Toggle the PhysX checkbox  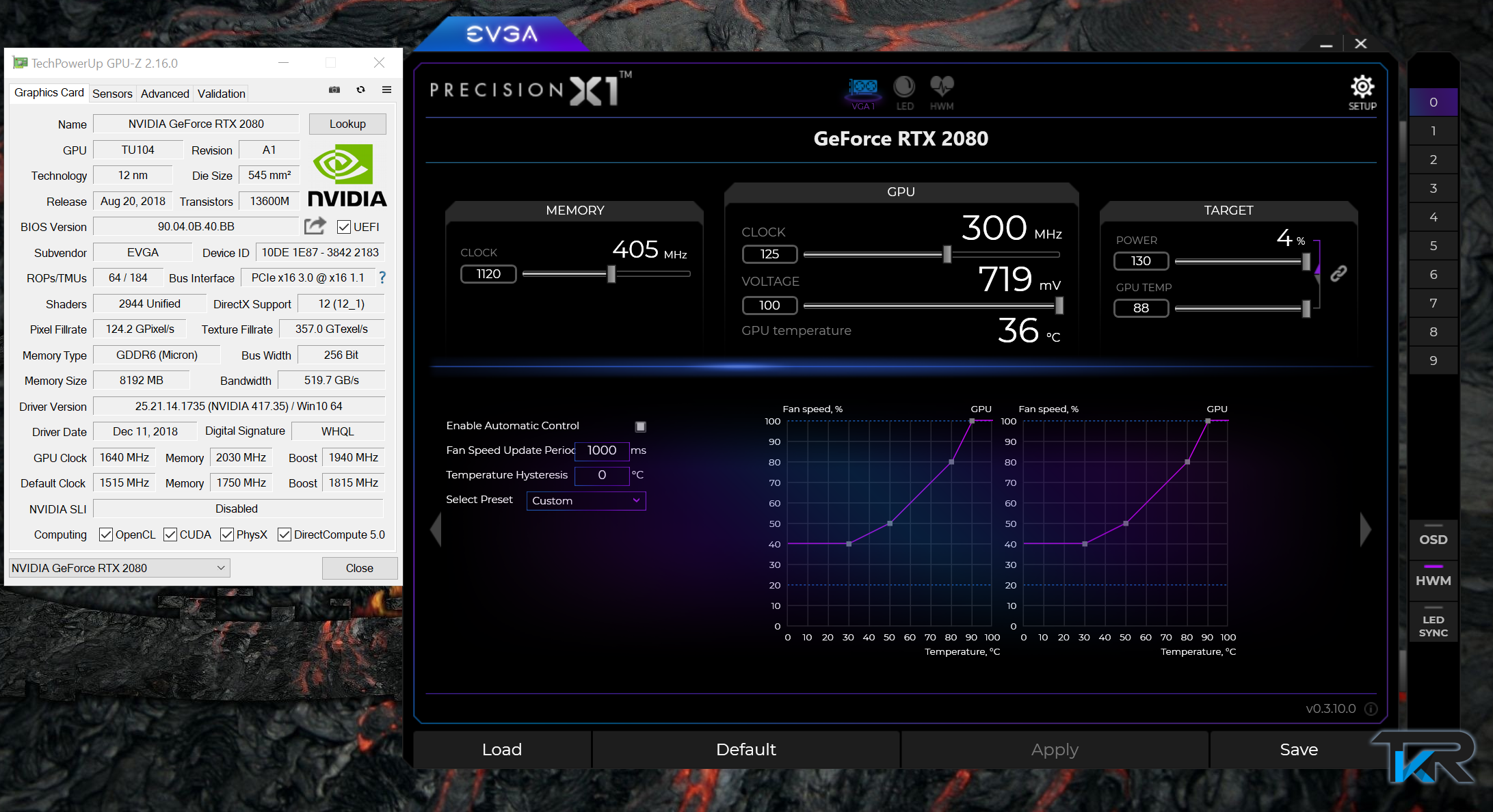pos(227,534)
